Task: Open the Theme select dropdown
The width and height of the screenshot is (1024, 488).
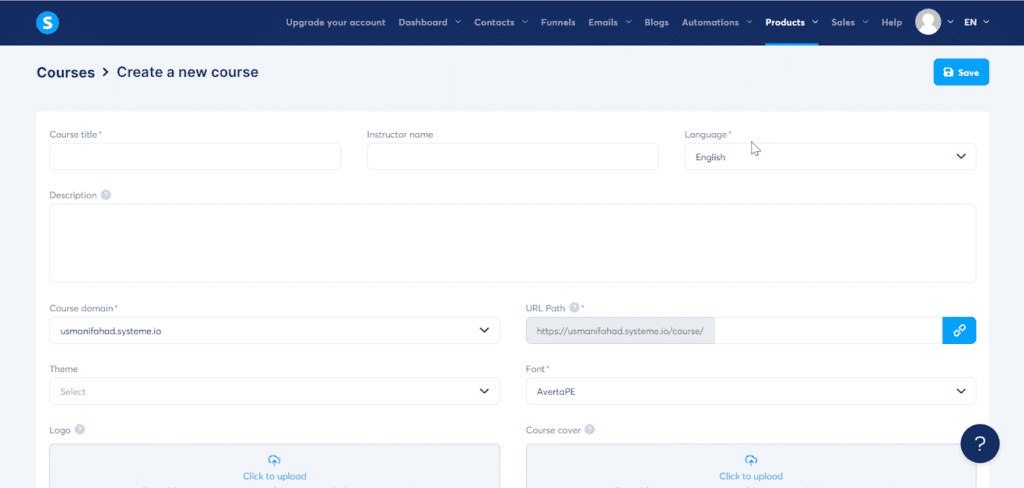Action: [x=274, y=391]
